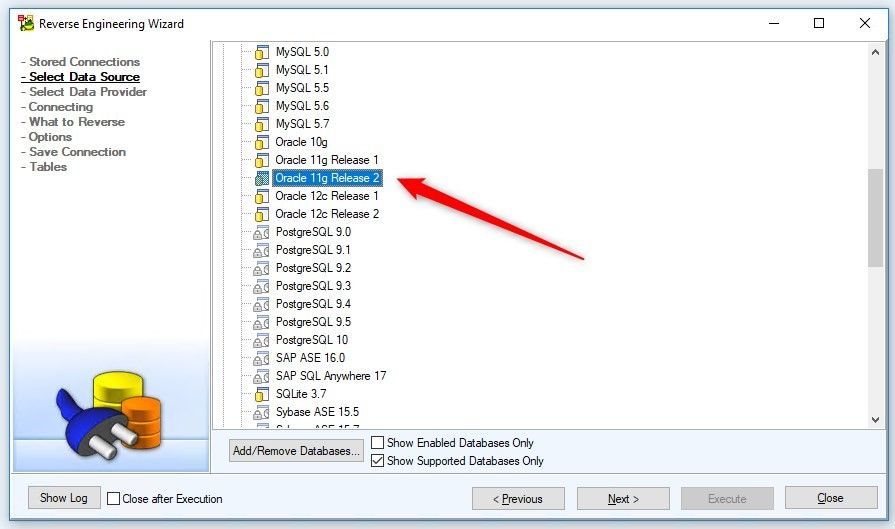The height and width of the screenshot is (529, 895).
Task: Click the scrollbar up arrow
Action: 875,53
